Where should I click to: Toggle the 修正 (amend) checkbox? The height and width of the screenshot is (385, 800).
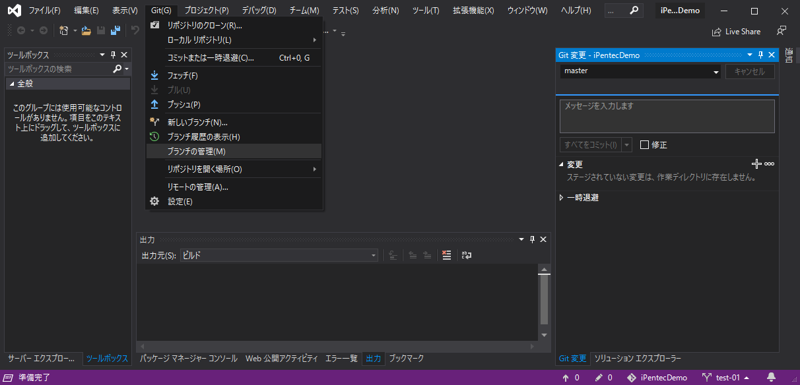[x=644, y=145]
